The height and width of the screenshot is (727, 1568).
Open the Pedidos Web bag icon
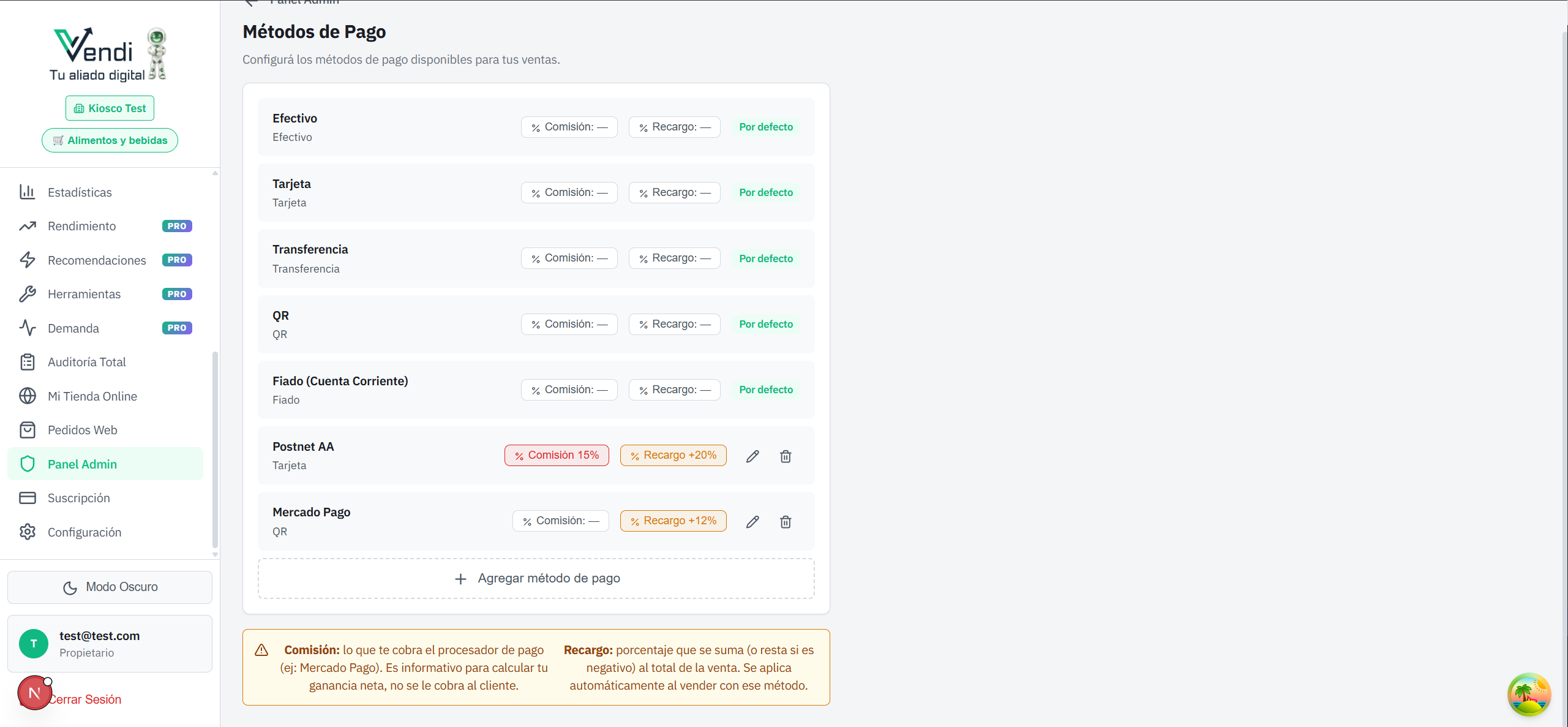pos(28,429)
